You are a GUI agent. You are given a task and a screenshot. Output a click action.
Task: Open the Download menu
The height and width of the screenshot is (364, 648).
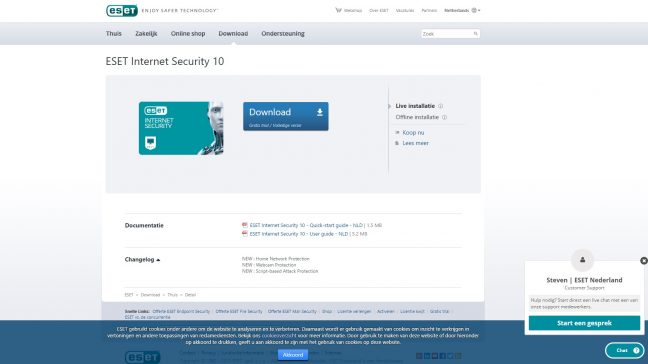pos(233,34)
